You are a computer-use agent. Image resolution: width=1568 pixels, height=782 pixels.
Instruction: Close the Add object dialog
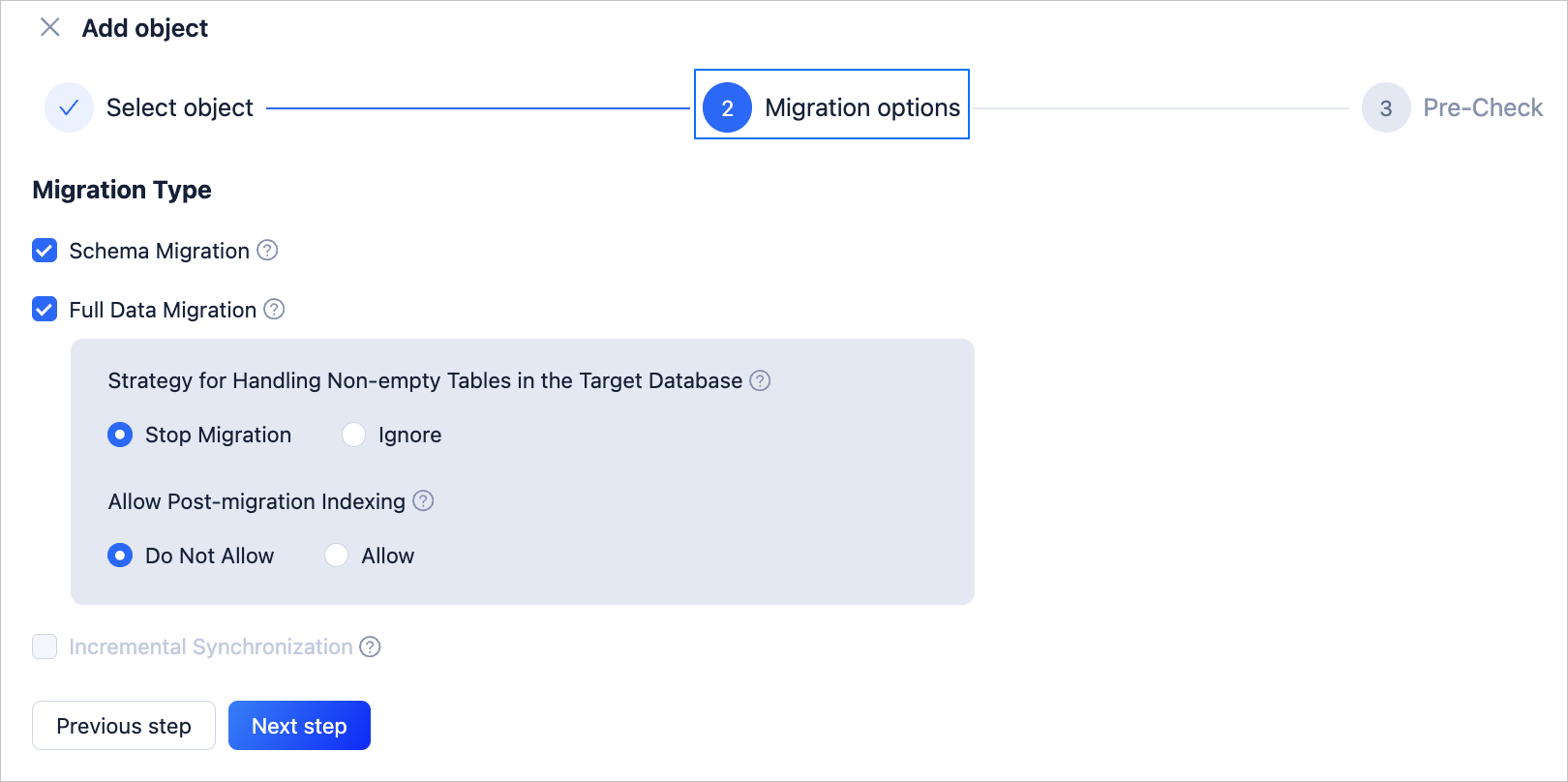(x=50, y=27)
